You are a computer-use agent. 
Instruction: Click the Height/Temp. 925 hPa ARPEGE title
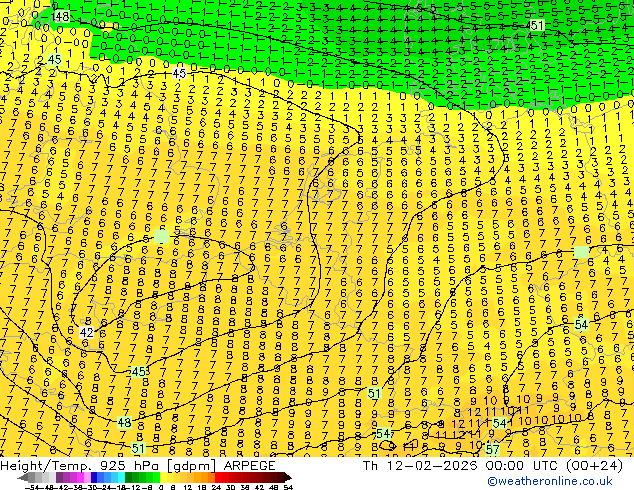coord(138,466)
